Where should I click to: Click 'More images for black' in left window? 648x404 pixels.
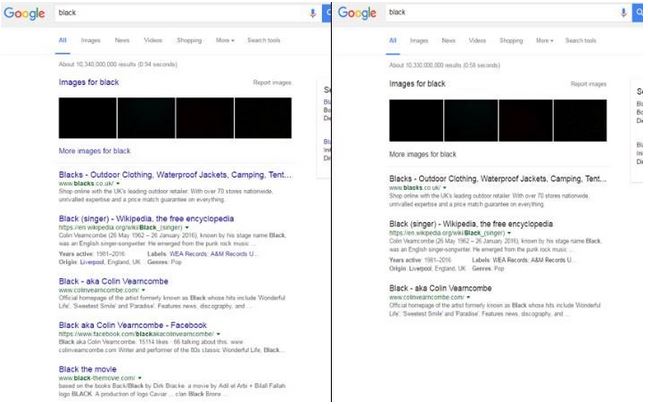point(94,151)
